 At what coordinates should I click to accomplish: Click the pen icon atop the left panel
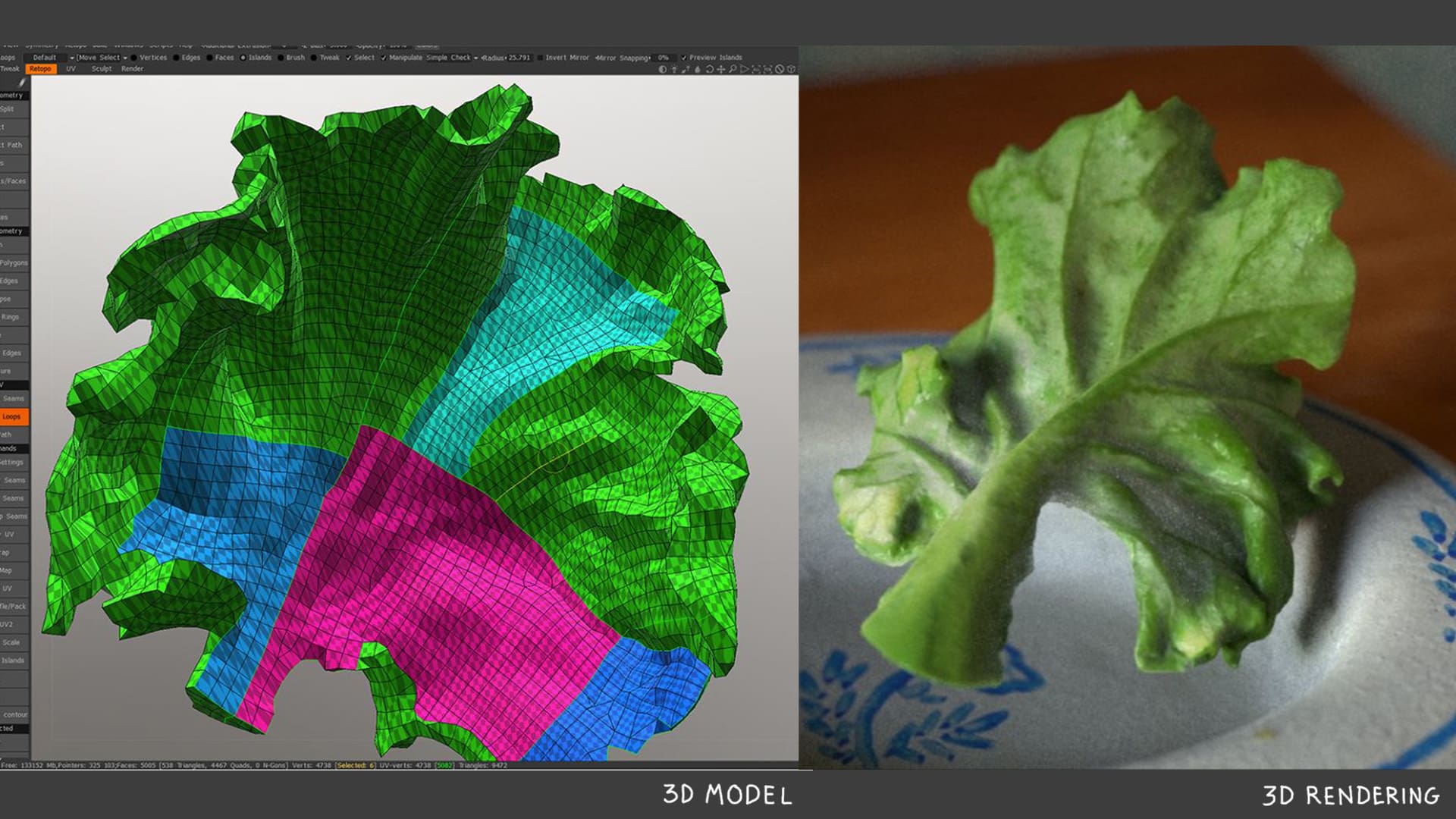(x=21, y=83)
